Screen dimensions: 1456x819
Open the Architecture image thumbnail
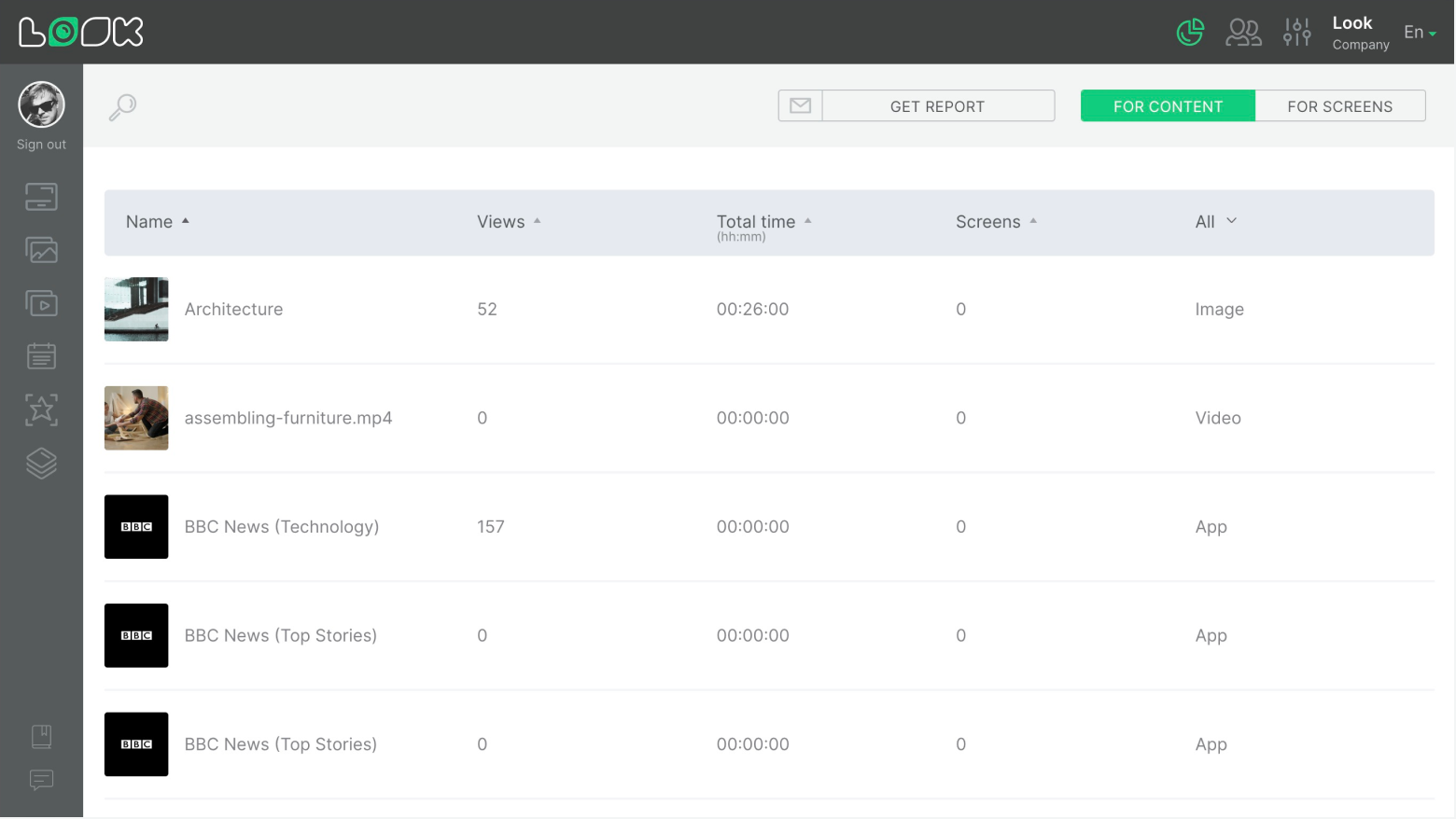pyautogui.click(x=136, y=310)
